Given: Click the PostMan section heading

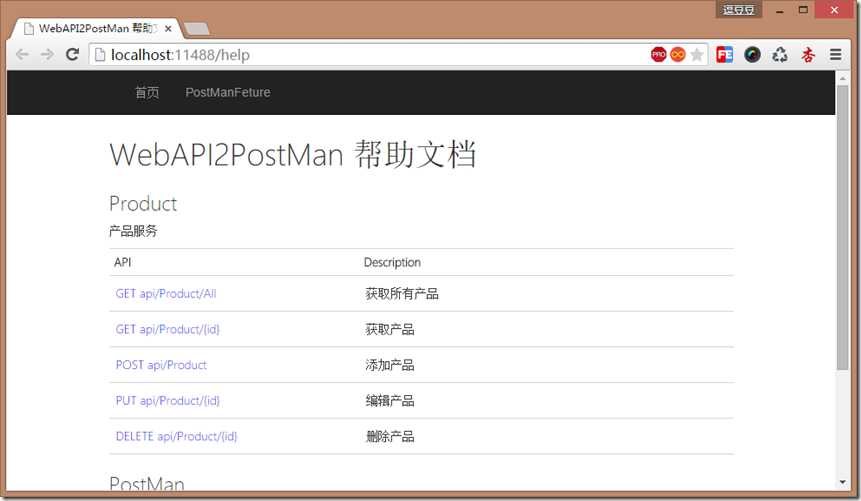Looking at the screenshot, I should (147, 483).
